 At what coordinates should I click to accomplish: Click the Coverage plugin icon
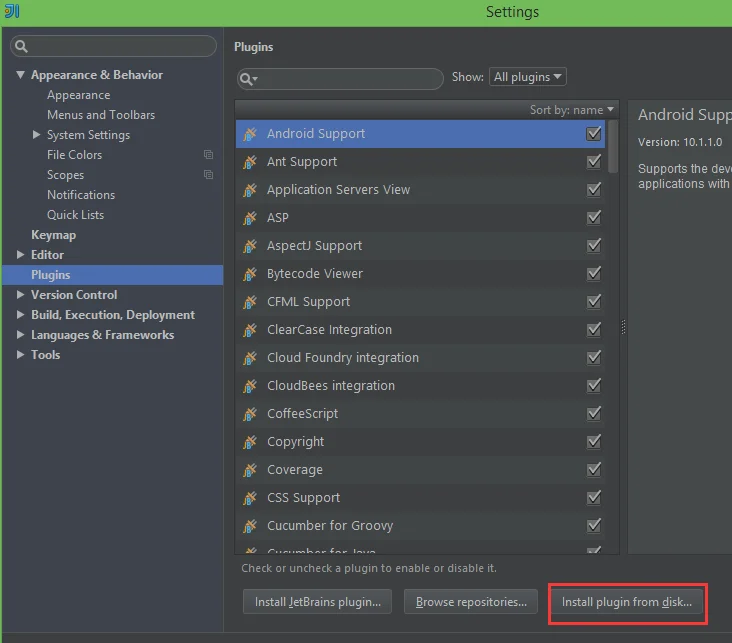[x=250, y=470]
